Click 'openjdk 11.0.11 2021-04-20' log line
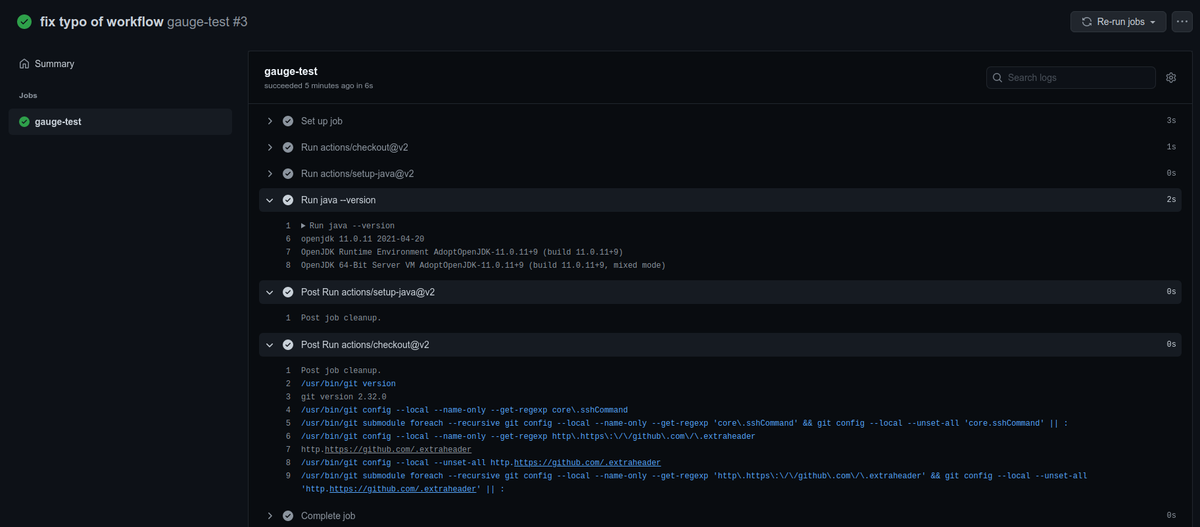1200x527 pixels. tap(362, 239)
